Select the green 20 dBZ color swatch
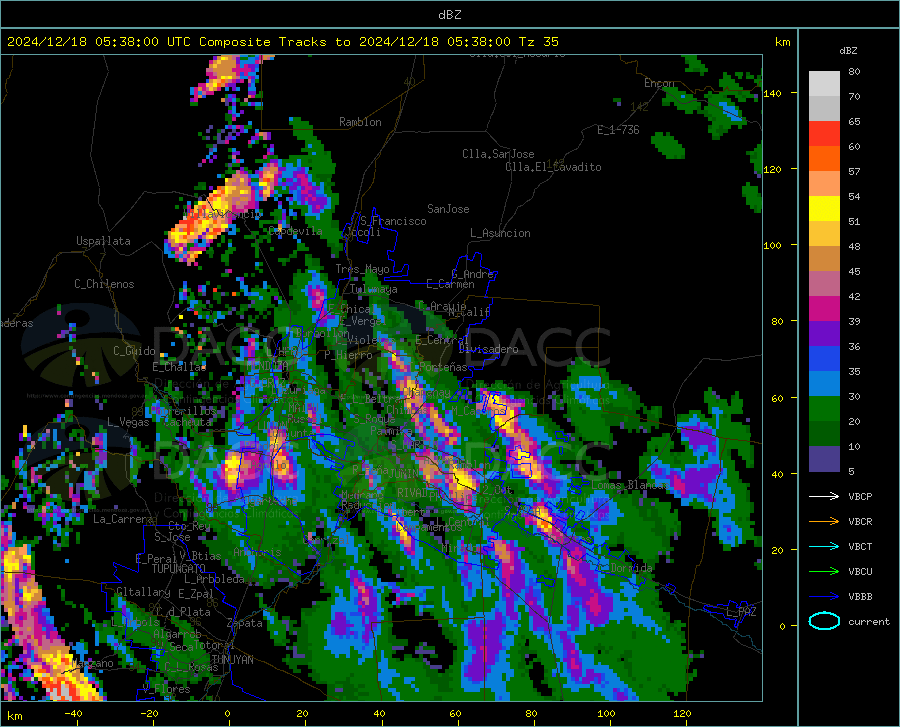Image resolution: width=900 pixels, height=727 pixels. [x=824, y=409]
